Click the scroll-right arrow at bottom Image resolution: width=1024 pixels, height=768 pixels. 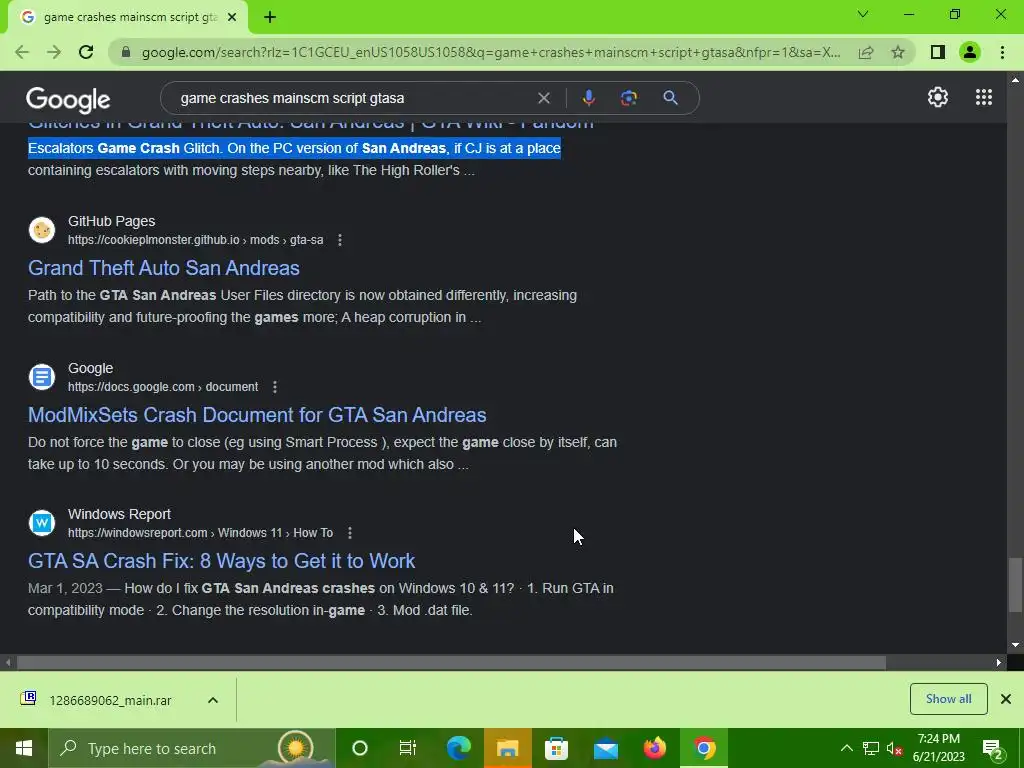pyautogui.click(x=999, y=662)
